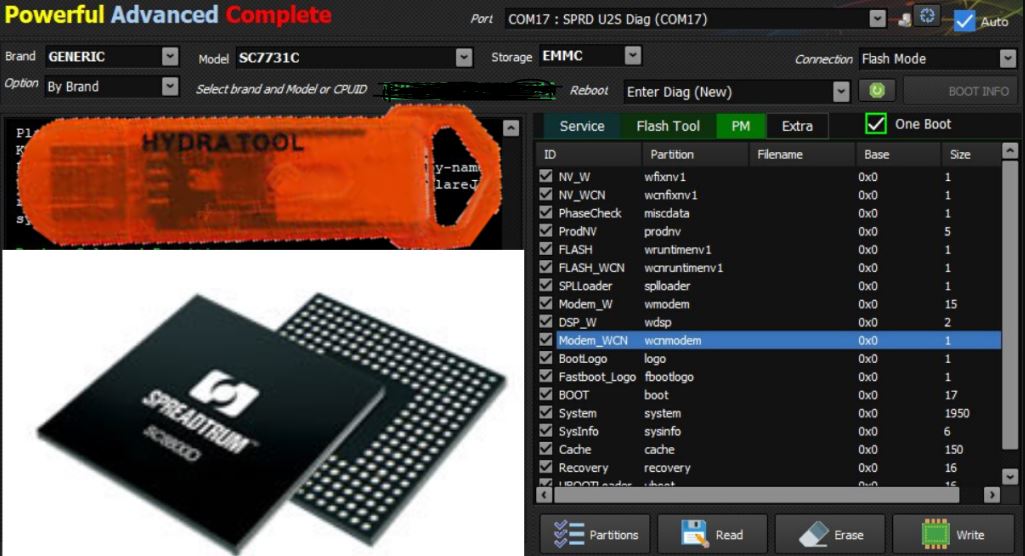This screenshot has height=556, width=1025.
Task: Click the green reboot power icon
Action: 877,91
